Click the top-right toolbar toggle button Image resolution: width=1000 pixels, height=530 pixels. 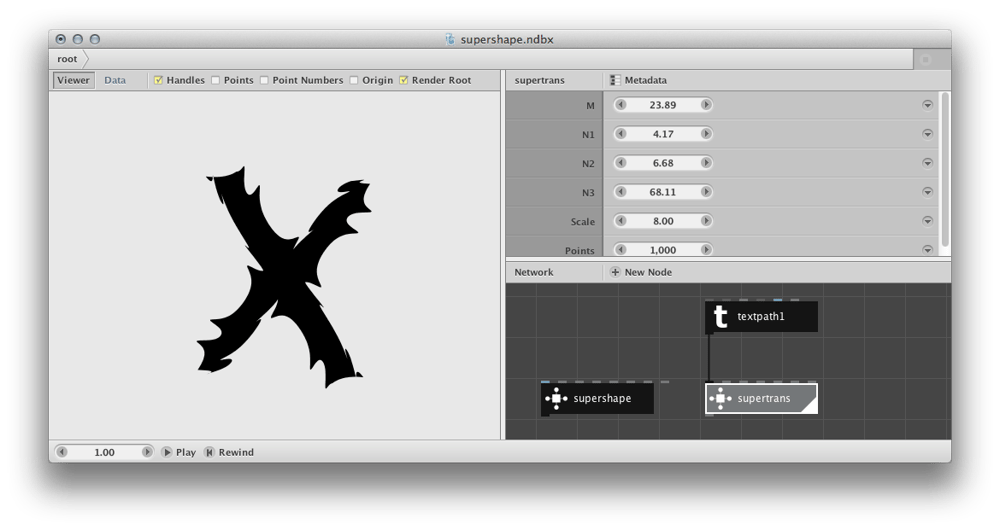(926, 59)
